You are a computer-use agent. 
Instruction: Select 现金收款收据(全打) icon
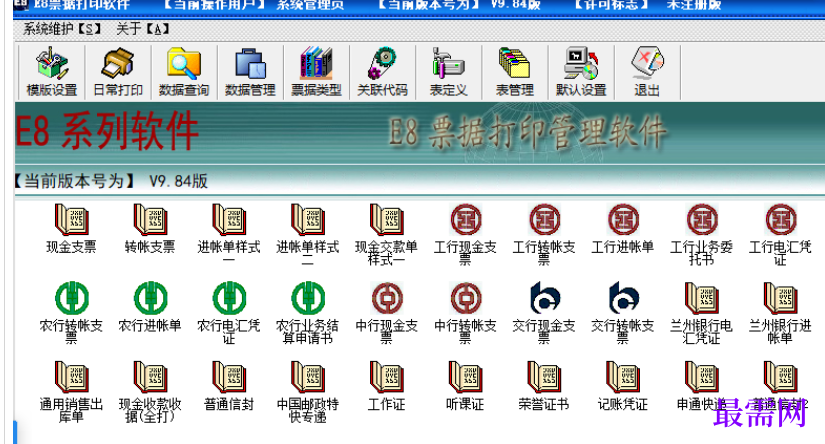pyautogui.click(x=150, y=377)
